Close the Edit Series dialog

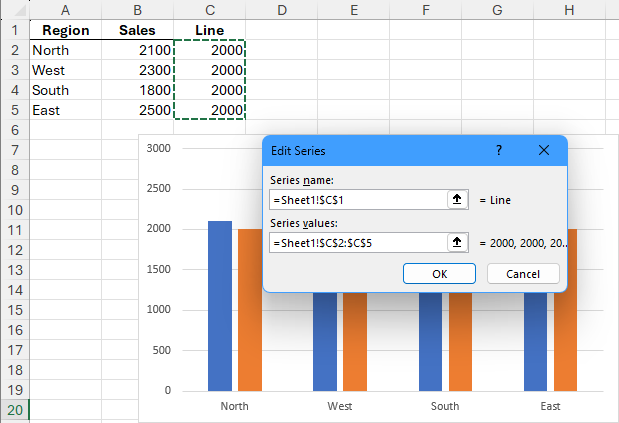[544, 150]
